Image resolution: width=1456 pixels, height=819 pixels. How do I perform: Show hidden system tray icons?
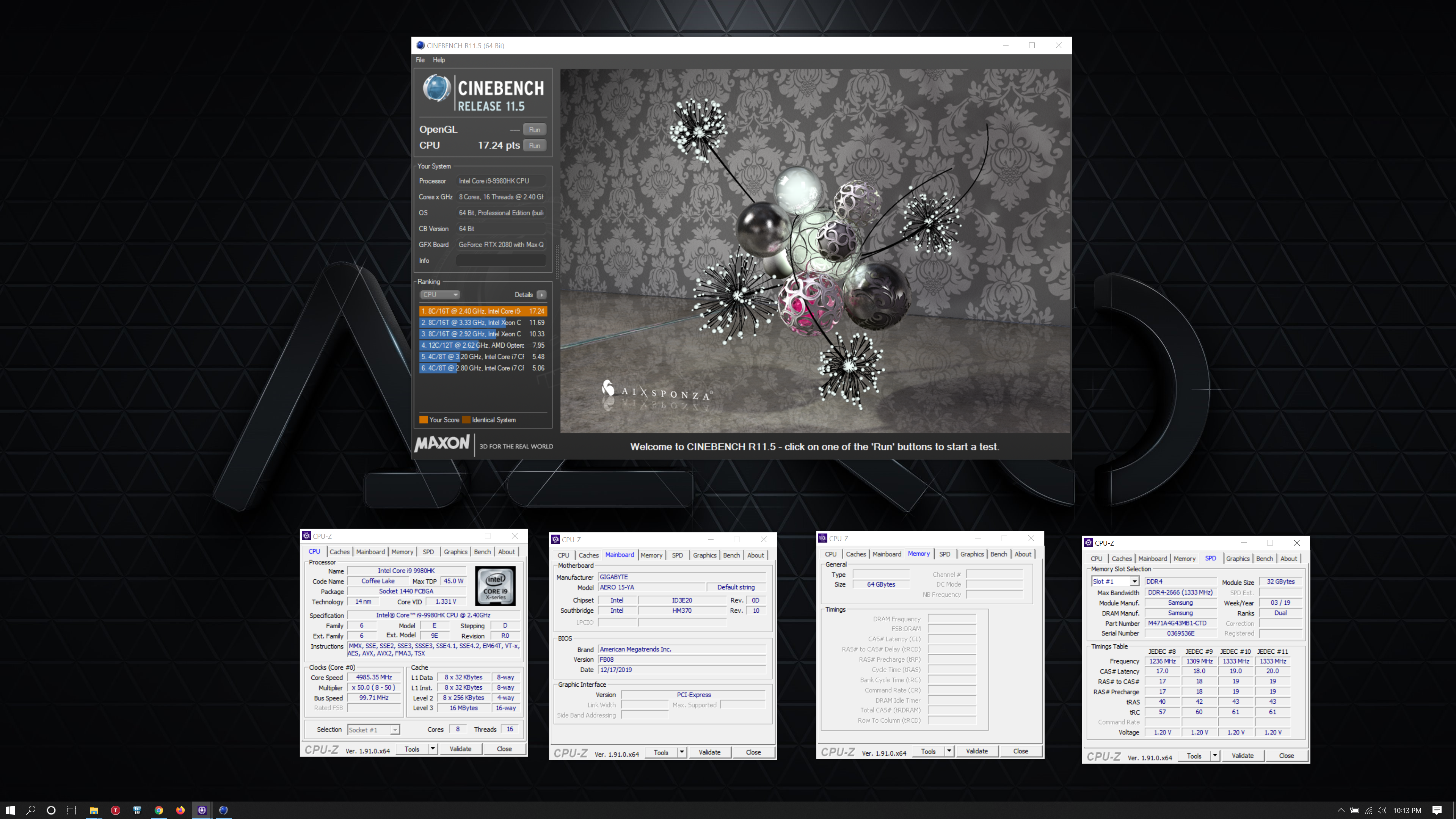1340,810
